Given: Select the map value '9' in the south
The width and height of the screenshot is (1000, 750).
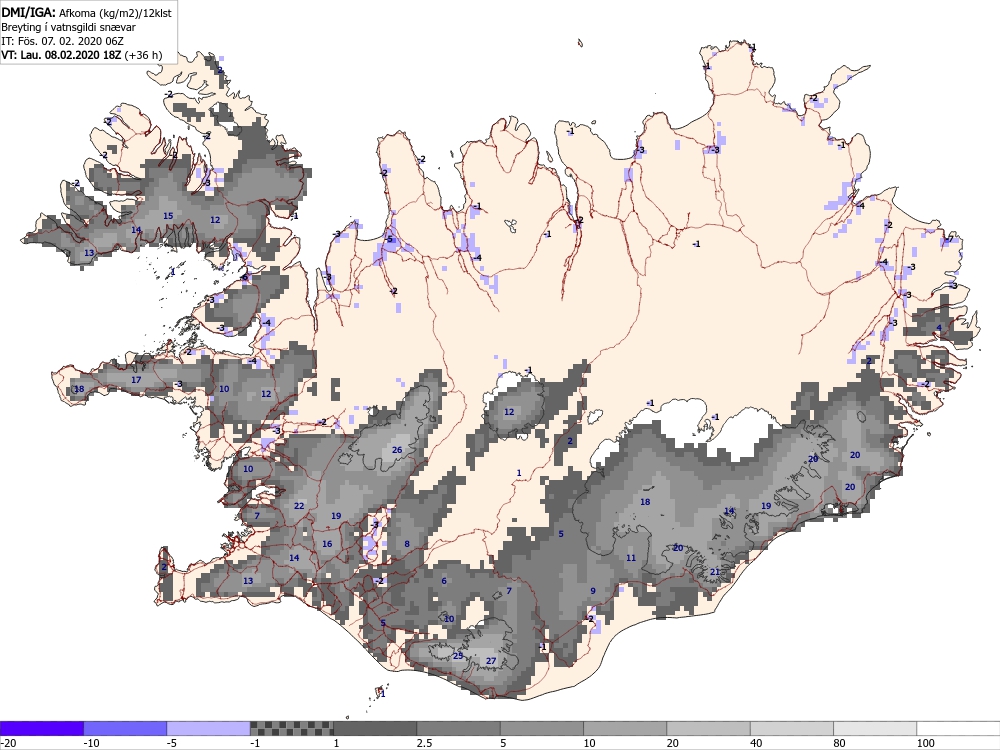Looking at the screenshot, I should [x=592, y=591].
